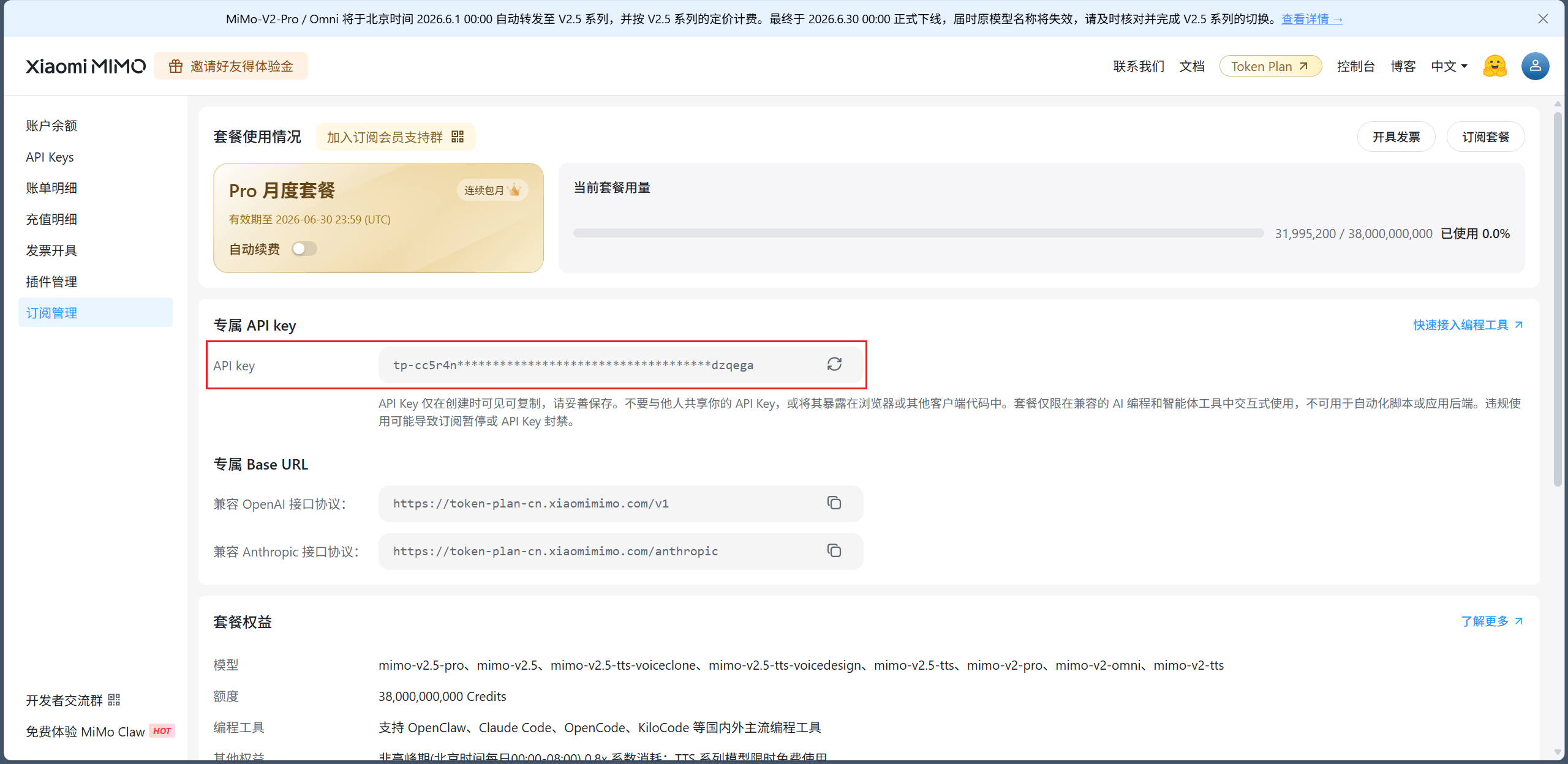
Task: Copy the Anthropic-compatible base URL
Action: [x=834, y=551]
